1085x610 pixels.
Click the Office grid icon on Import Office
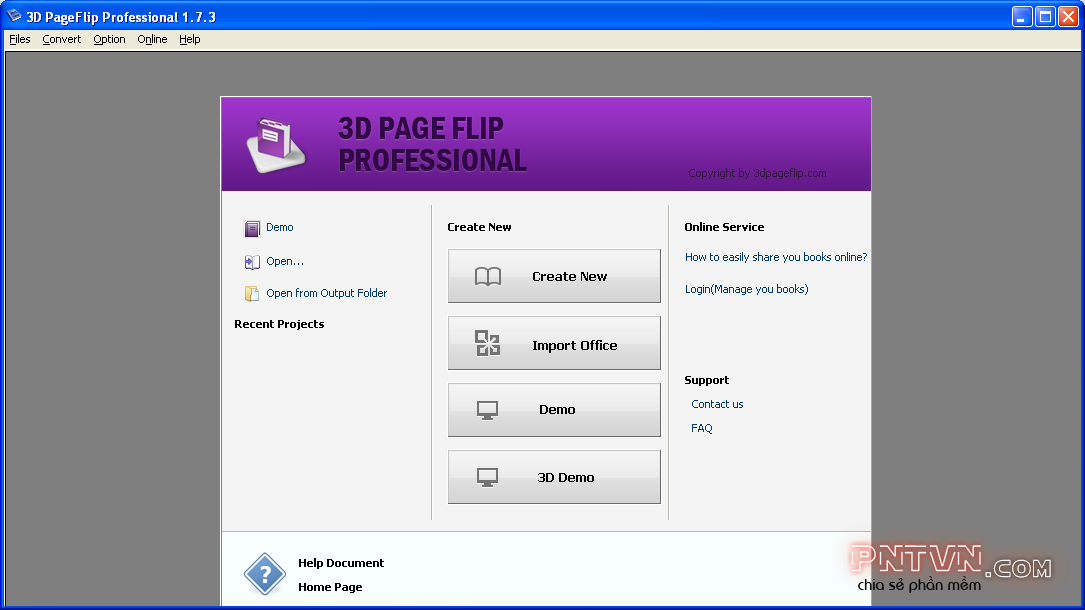coord(488,343)
